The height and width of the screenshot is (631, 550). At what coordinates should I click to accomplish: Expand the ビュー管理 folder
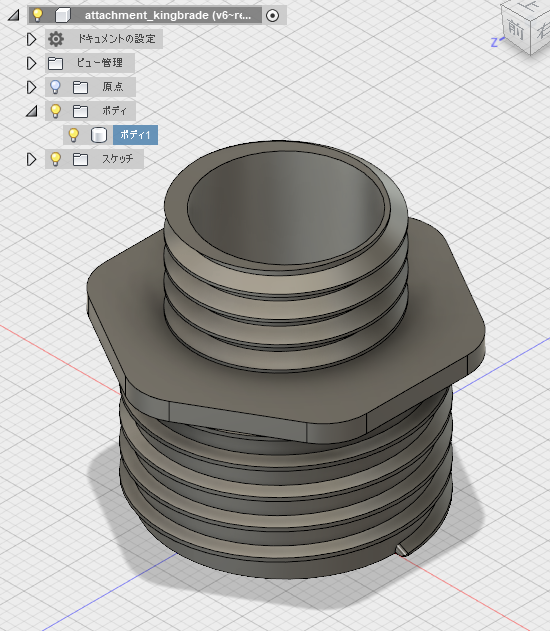31,63
